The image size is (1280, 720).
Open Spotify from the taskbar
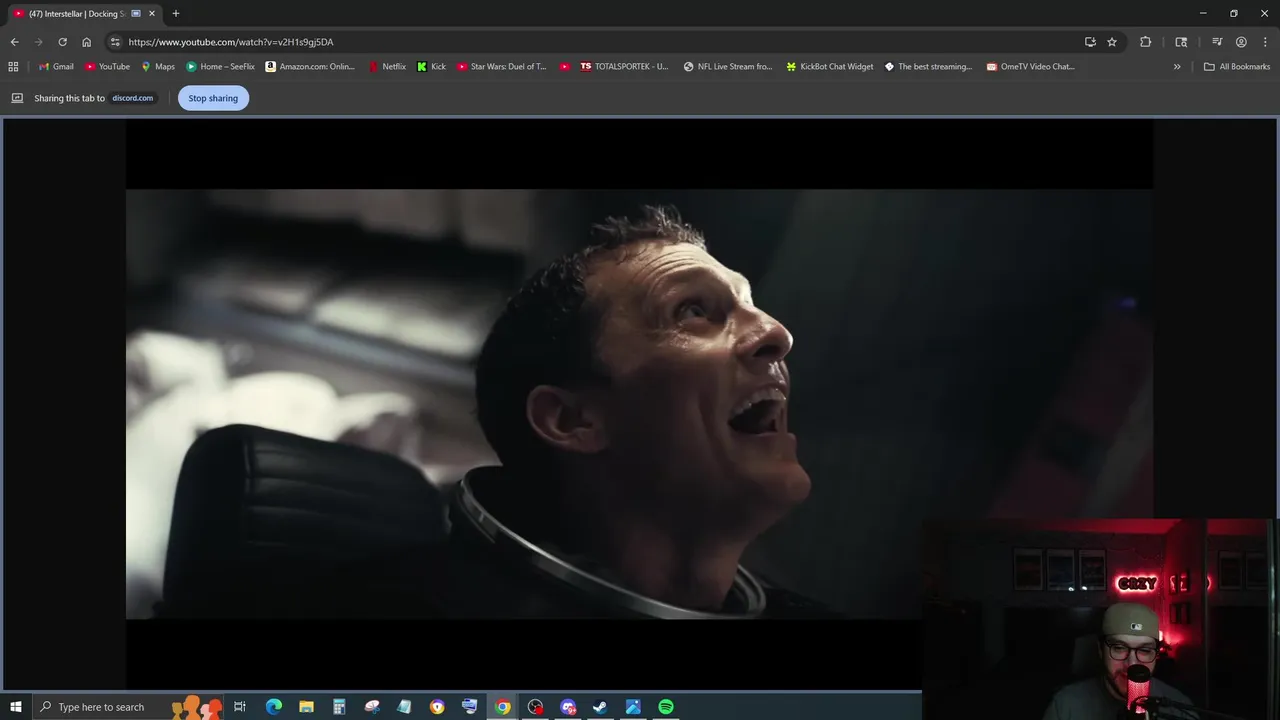(666, 707)
